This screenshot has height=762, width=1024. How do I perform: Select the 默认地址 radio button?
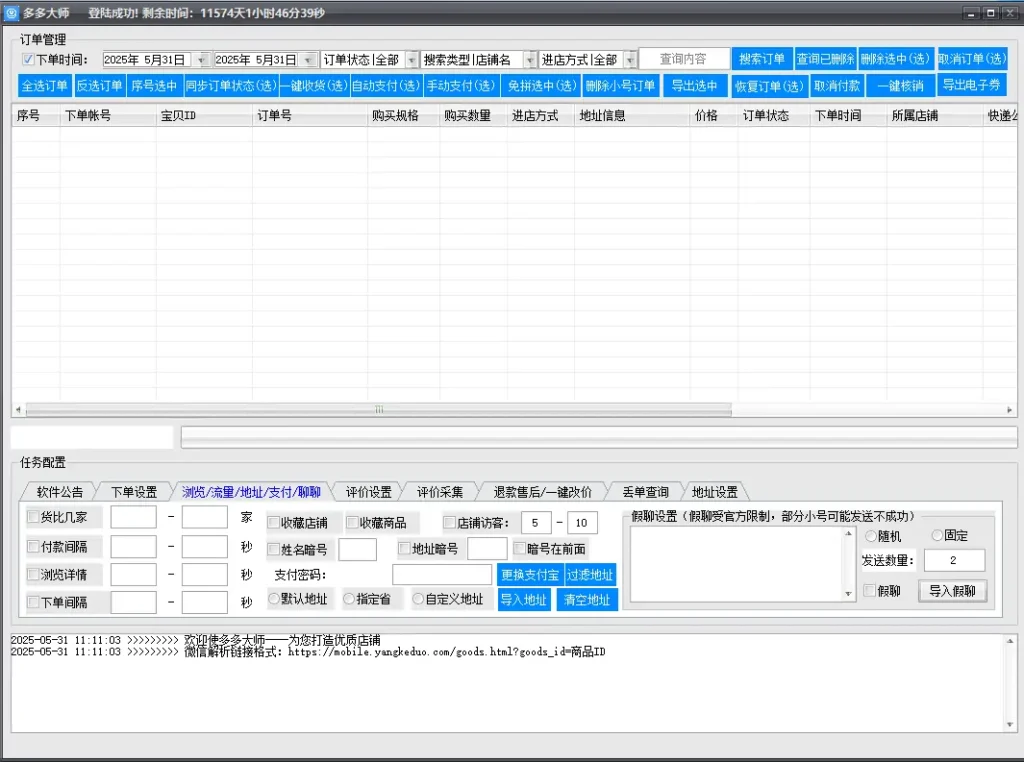[x=274, y=599]
